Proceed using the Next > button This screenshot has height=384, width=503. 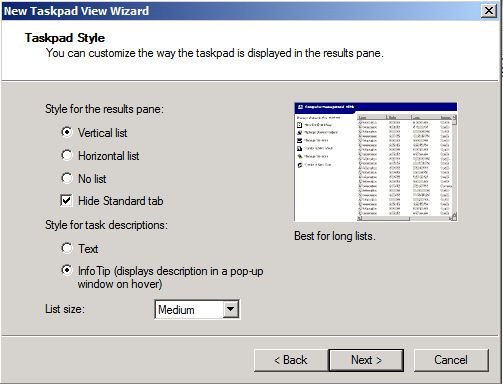366,360
